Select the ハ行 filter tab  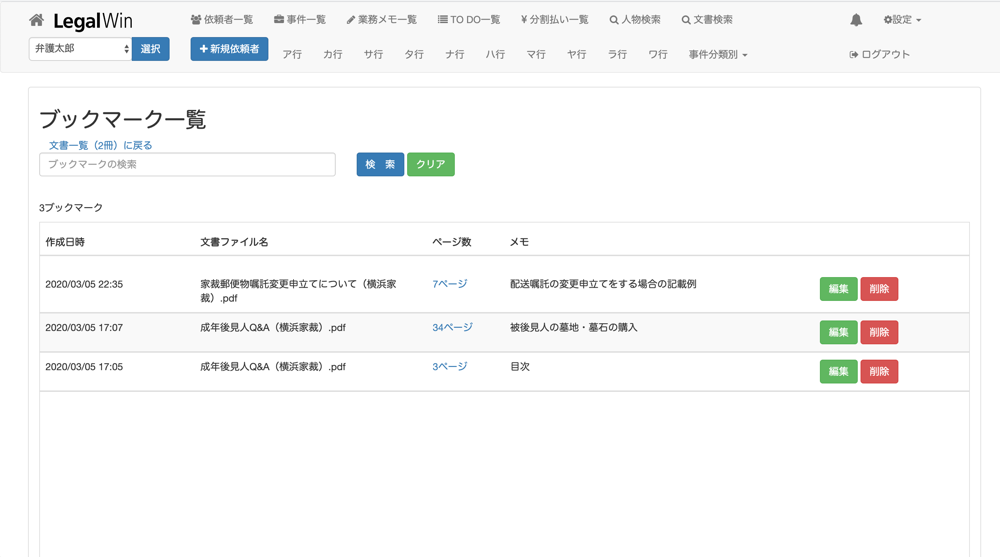pyautogui.click(x=495, y=55)
